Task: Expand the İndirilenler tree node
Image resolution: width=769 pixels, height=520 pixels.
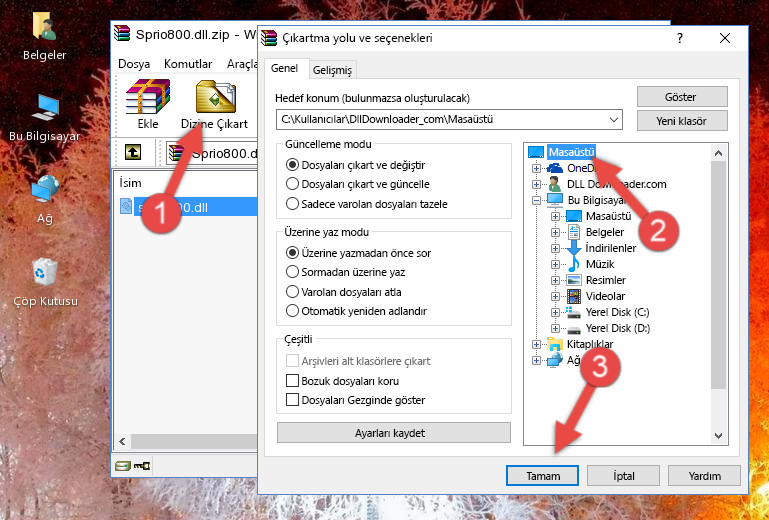Action: (555, 248)
